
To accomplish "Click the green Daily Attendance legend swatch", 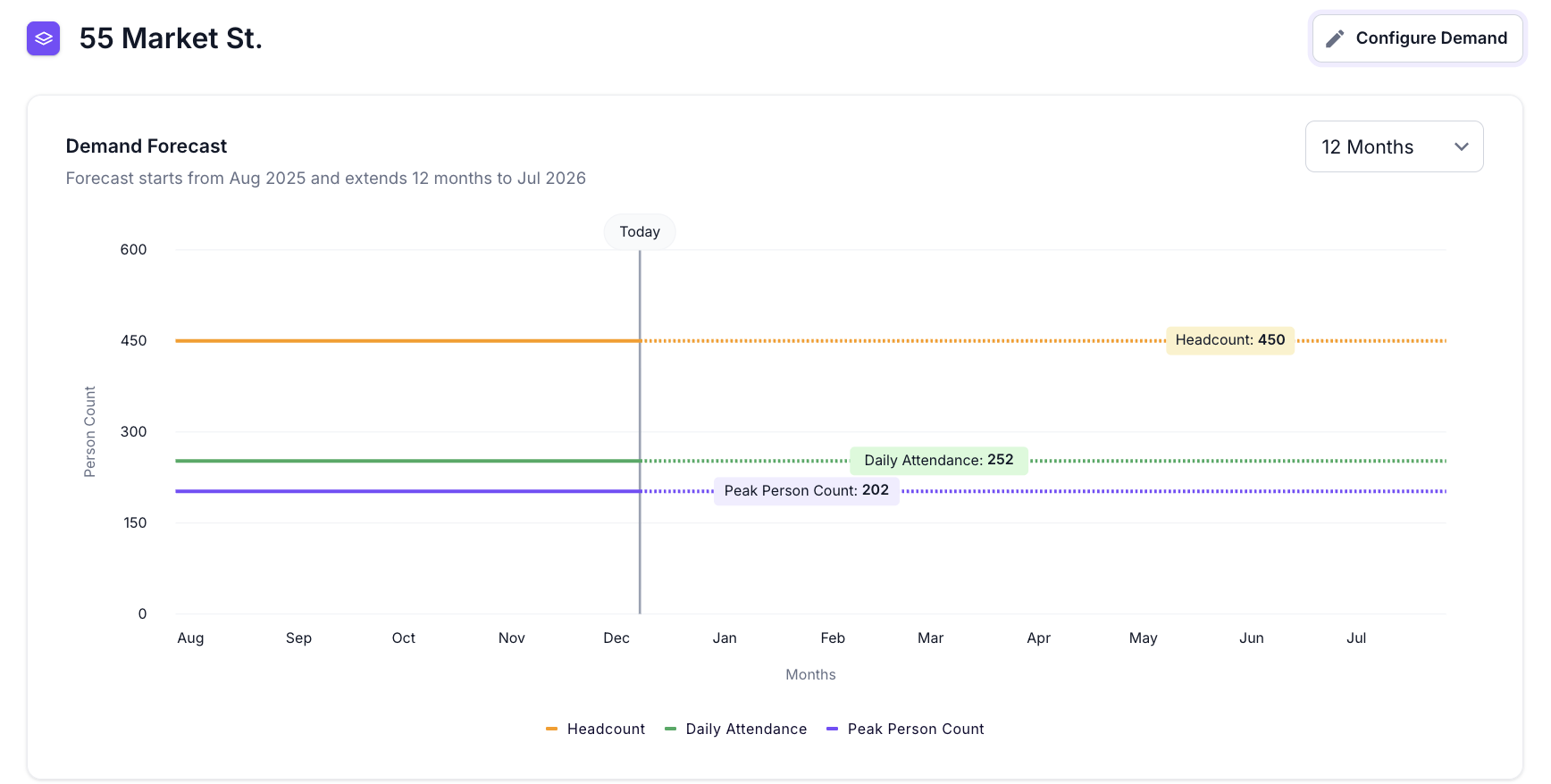I will click(671, 729).
